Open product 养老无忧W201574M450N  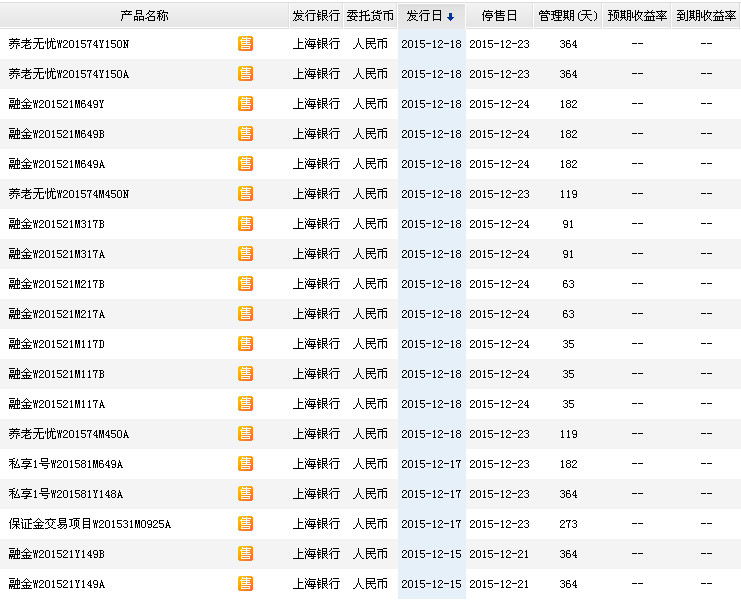point(69,194)
